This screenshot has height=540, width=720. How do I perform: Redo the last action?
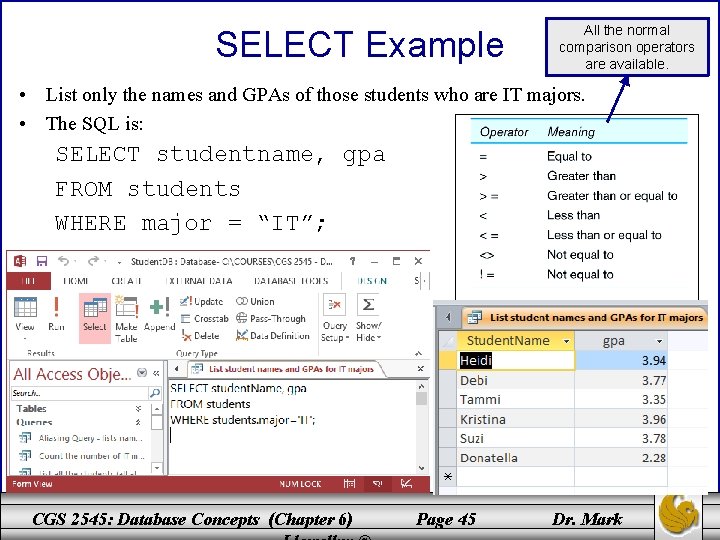coord(93,261)
